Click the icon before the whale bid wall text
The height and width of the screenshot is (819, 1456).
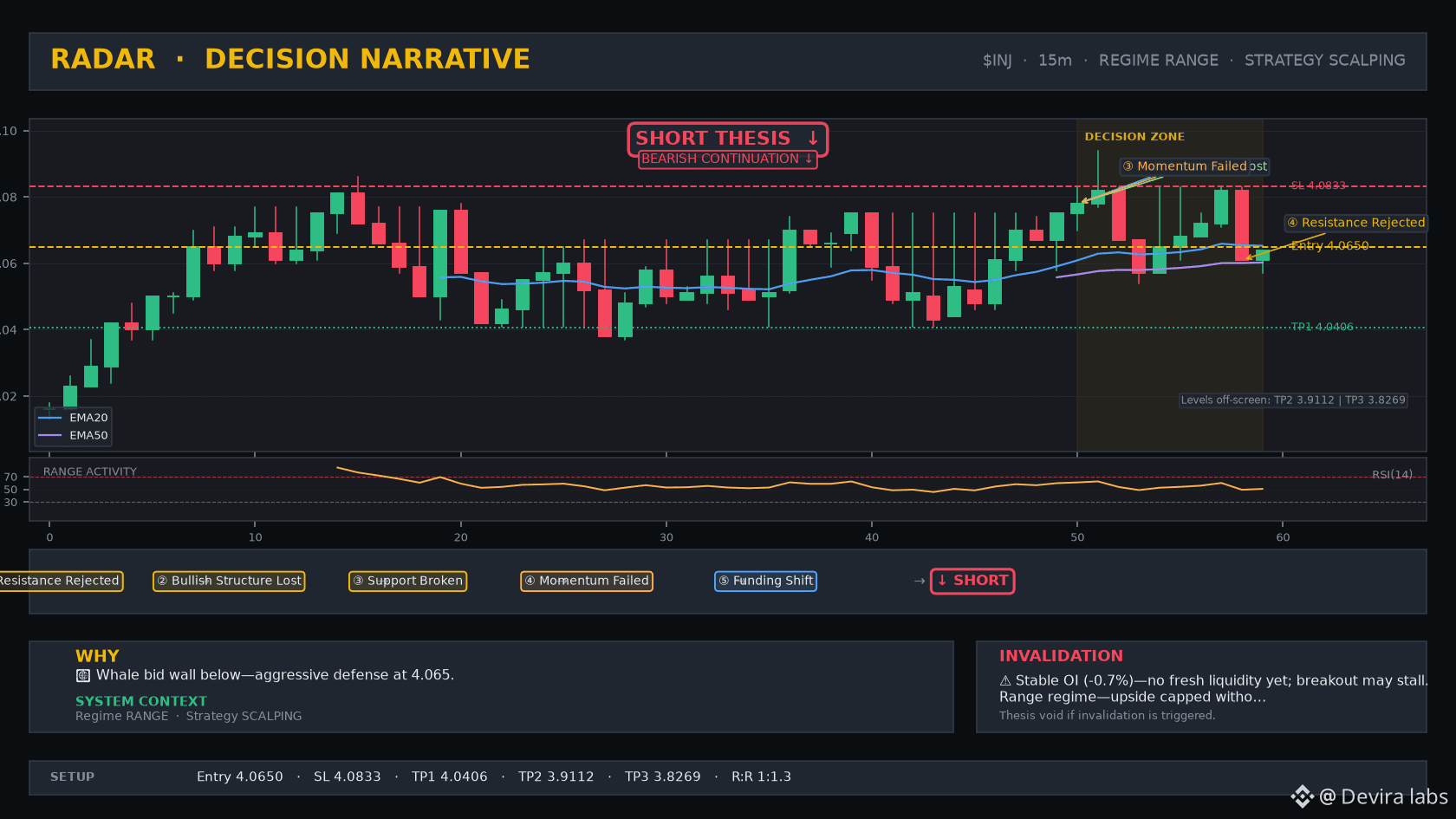83,675
